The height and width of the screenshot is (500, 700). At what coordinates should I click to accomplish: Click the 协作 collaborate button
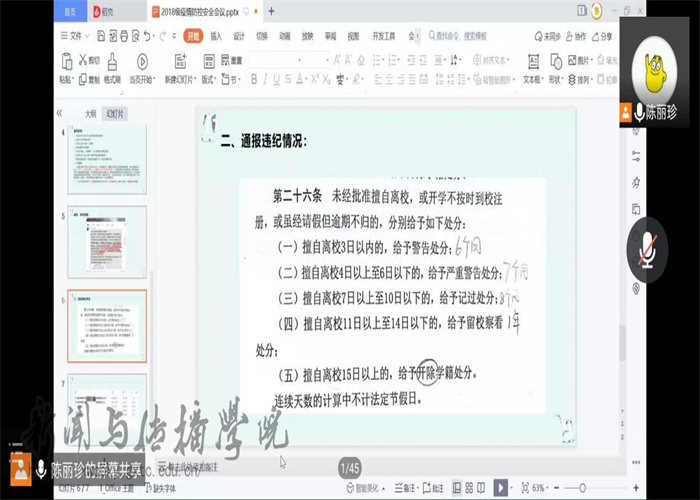[x=576, y=37]
